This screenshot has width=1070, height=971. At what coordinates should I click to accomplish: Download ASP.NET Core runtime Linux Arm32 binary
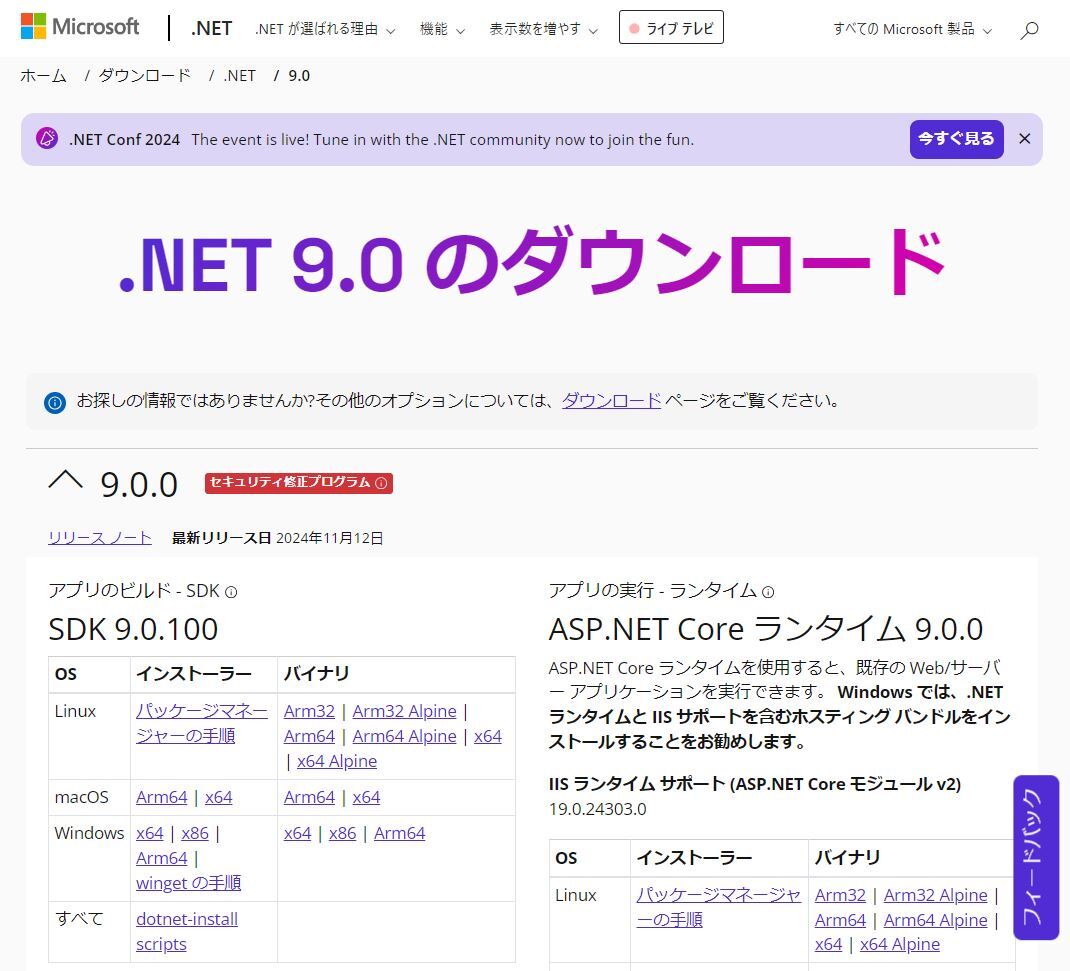pyautogui.click(x=840, y=895)
